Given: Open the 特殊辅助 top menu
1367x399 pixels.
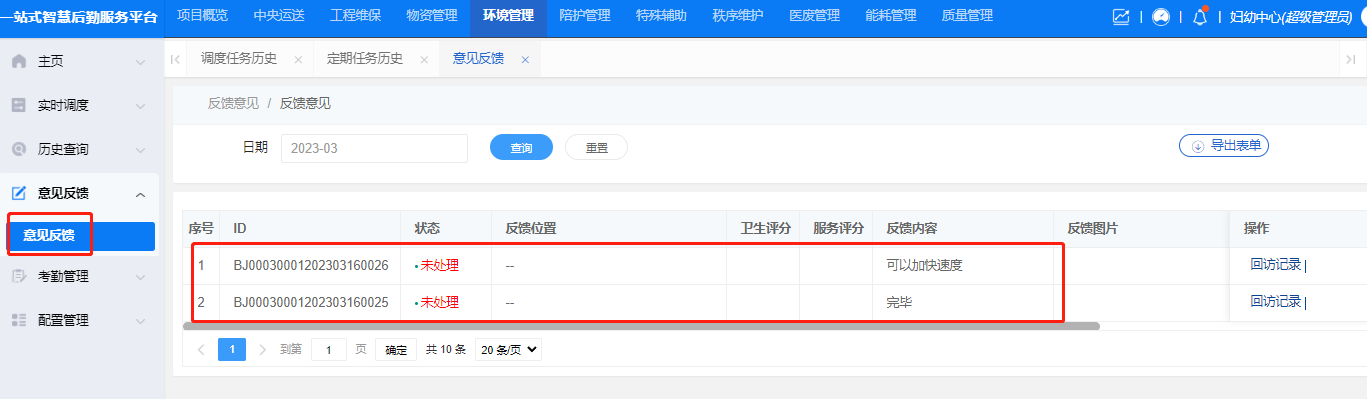Looking at the screenshot, I should tap(661, 16).
